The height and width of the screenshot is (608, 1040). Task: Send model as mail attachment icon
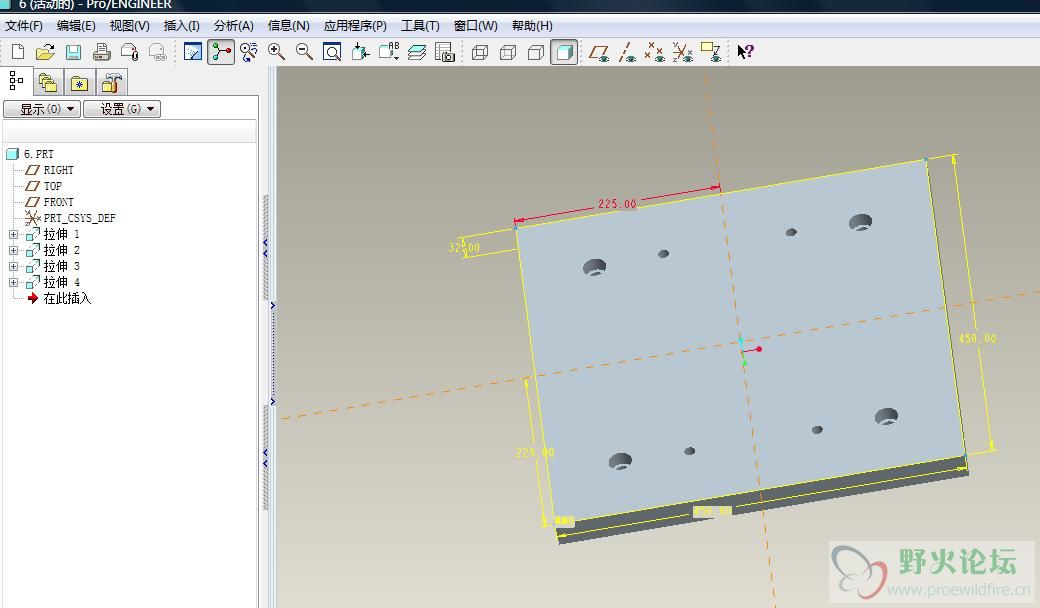(129, 52)
